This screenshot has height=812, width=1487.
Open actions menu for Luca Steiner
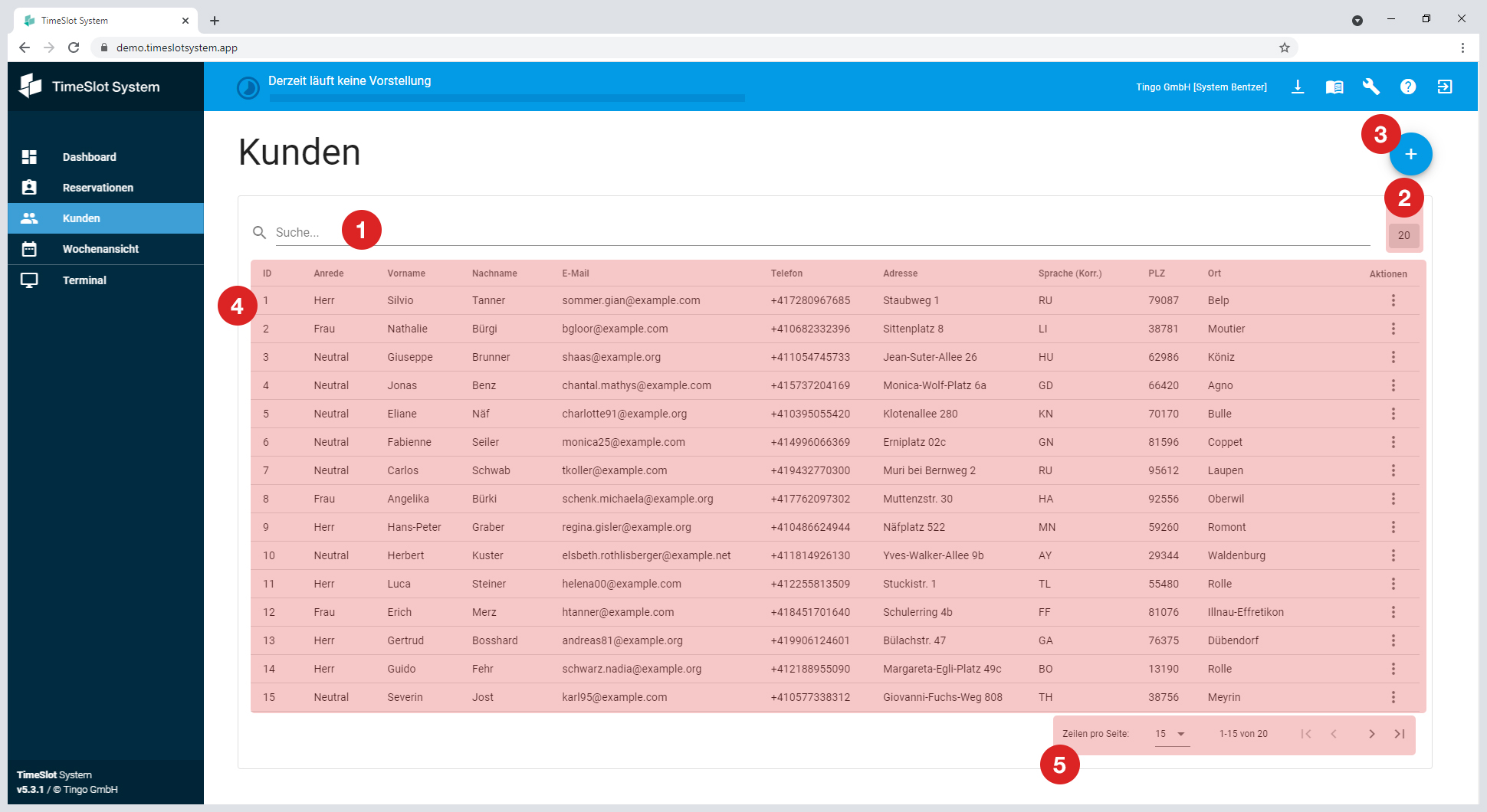tap(1393, 584)
